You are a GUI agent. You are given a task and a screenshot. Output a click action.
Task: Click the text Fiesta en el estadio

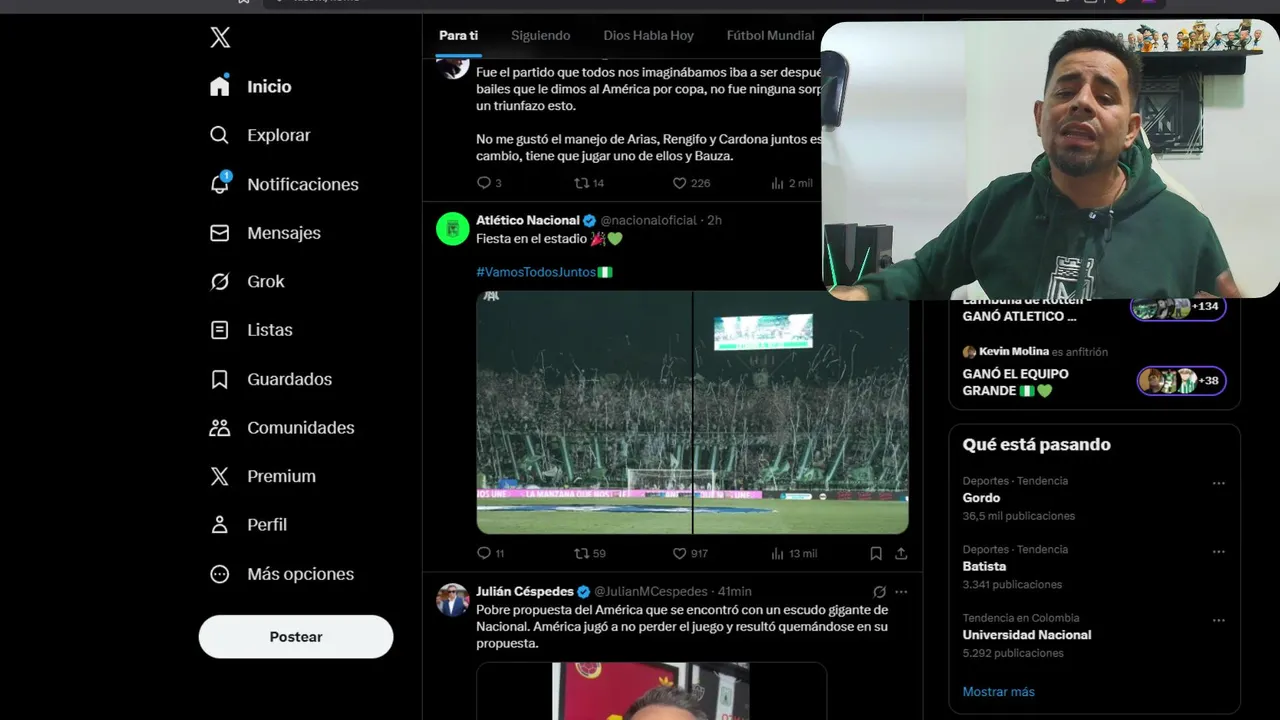(531, 239)
